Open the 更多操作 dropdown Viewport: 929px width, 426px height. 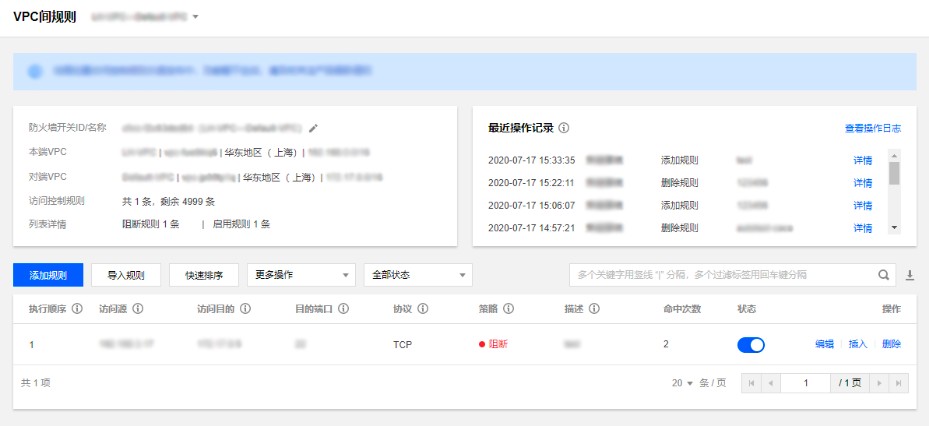coord(301,275)
